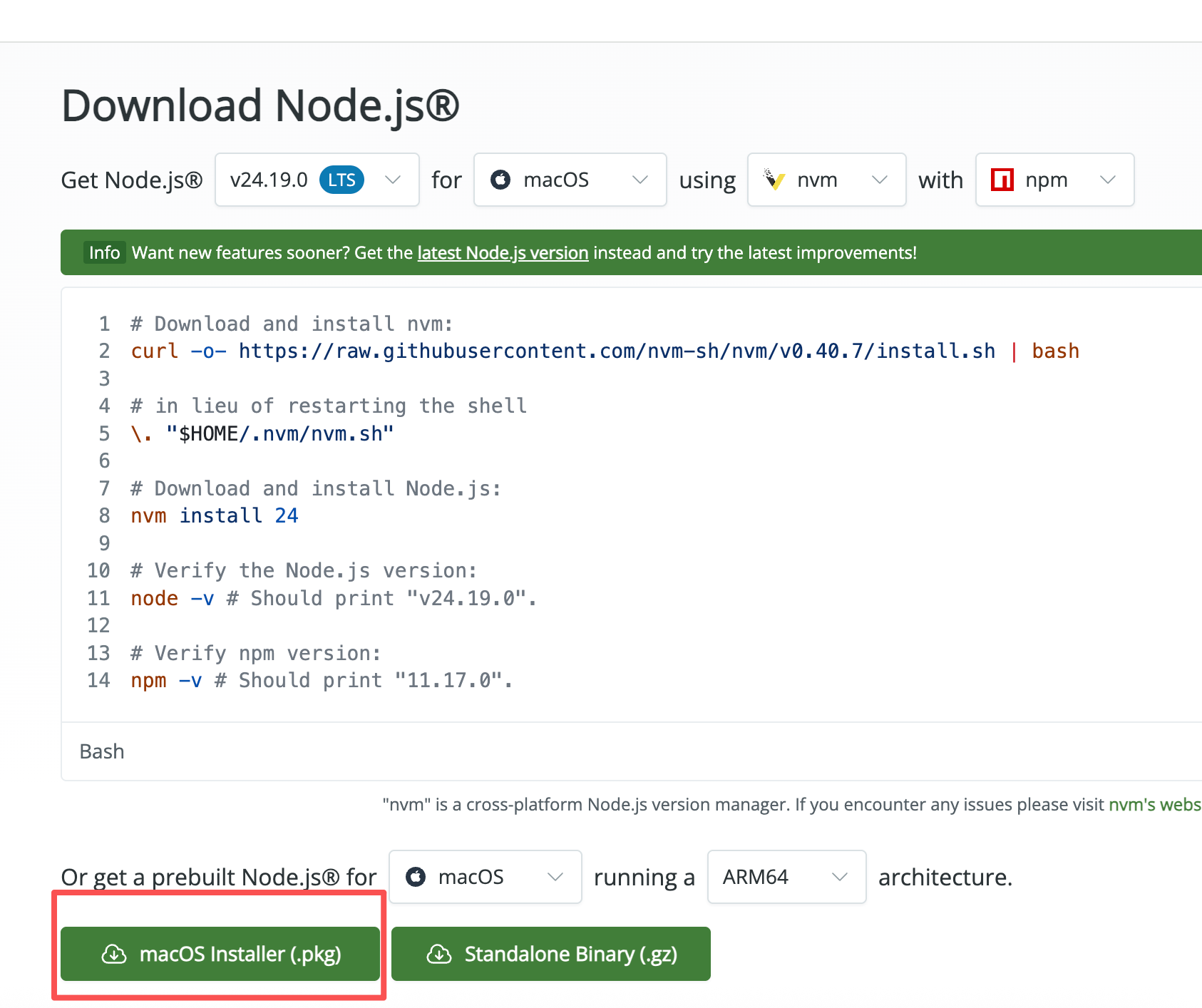Click the '# Verify npm version:' comment
Screen dimensions: 1202x1008
pos(256,654)
